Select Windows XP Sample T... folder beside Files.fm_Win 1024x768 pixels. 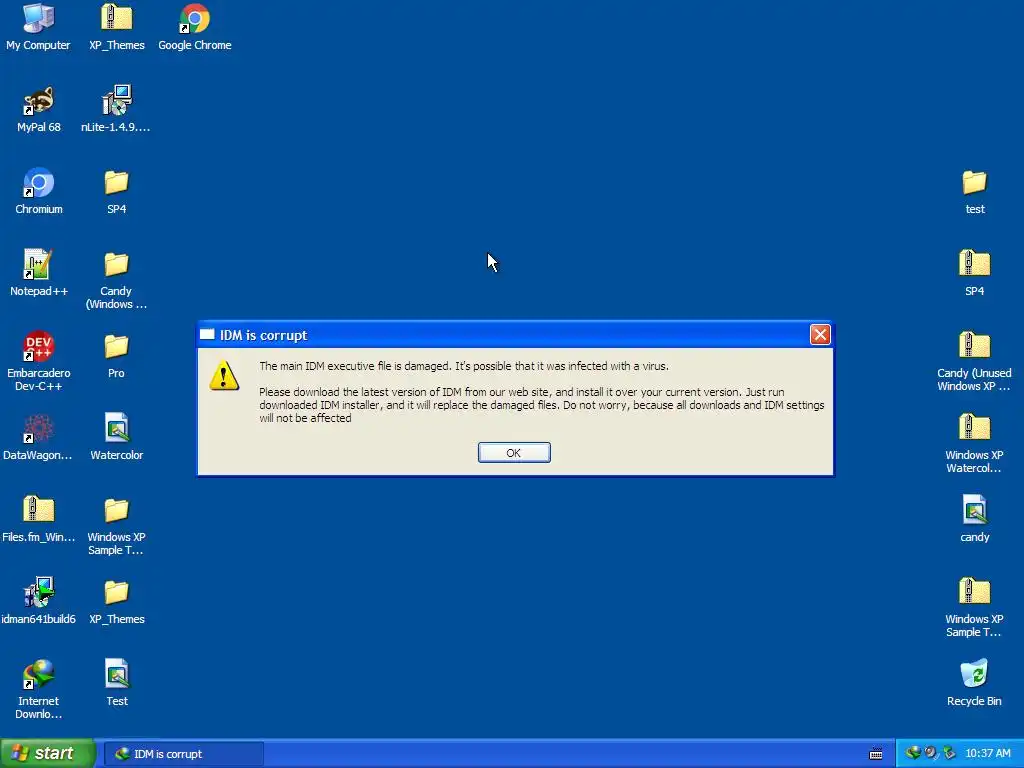point(116,526)
